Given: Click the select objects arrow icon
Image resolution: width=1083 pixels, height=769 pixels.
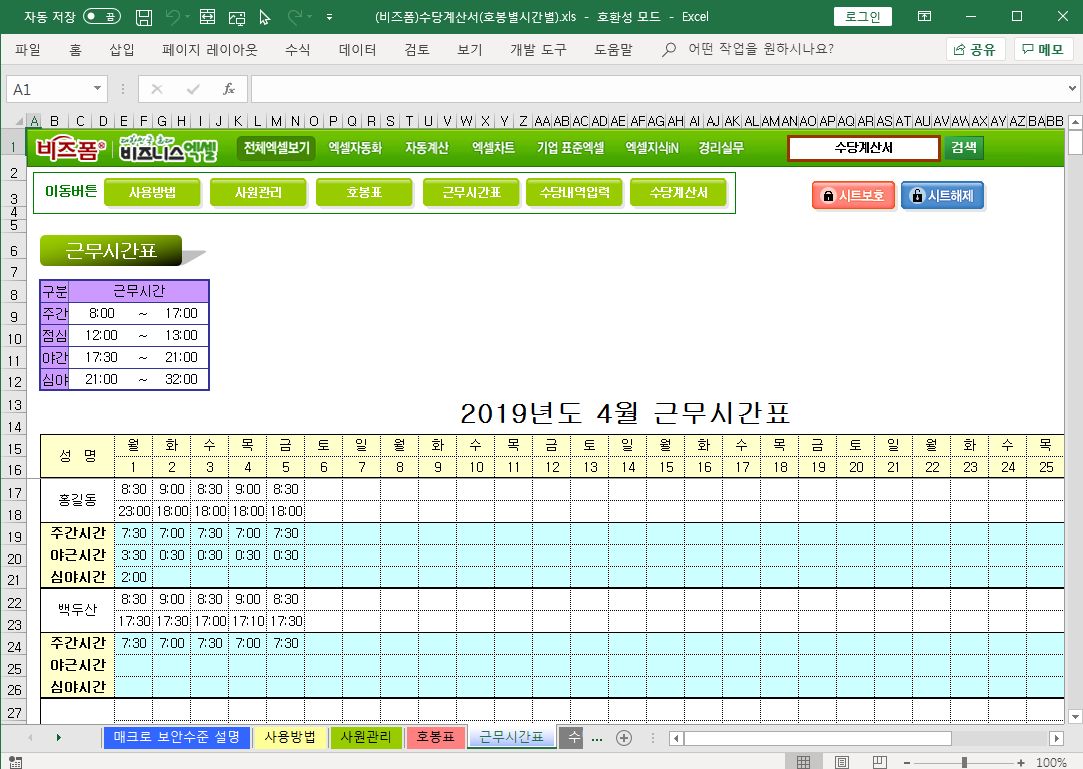Looking at the screenshot, I should (265, 17).
